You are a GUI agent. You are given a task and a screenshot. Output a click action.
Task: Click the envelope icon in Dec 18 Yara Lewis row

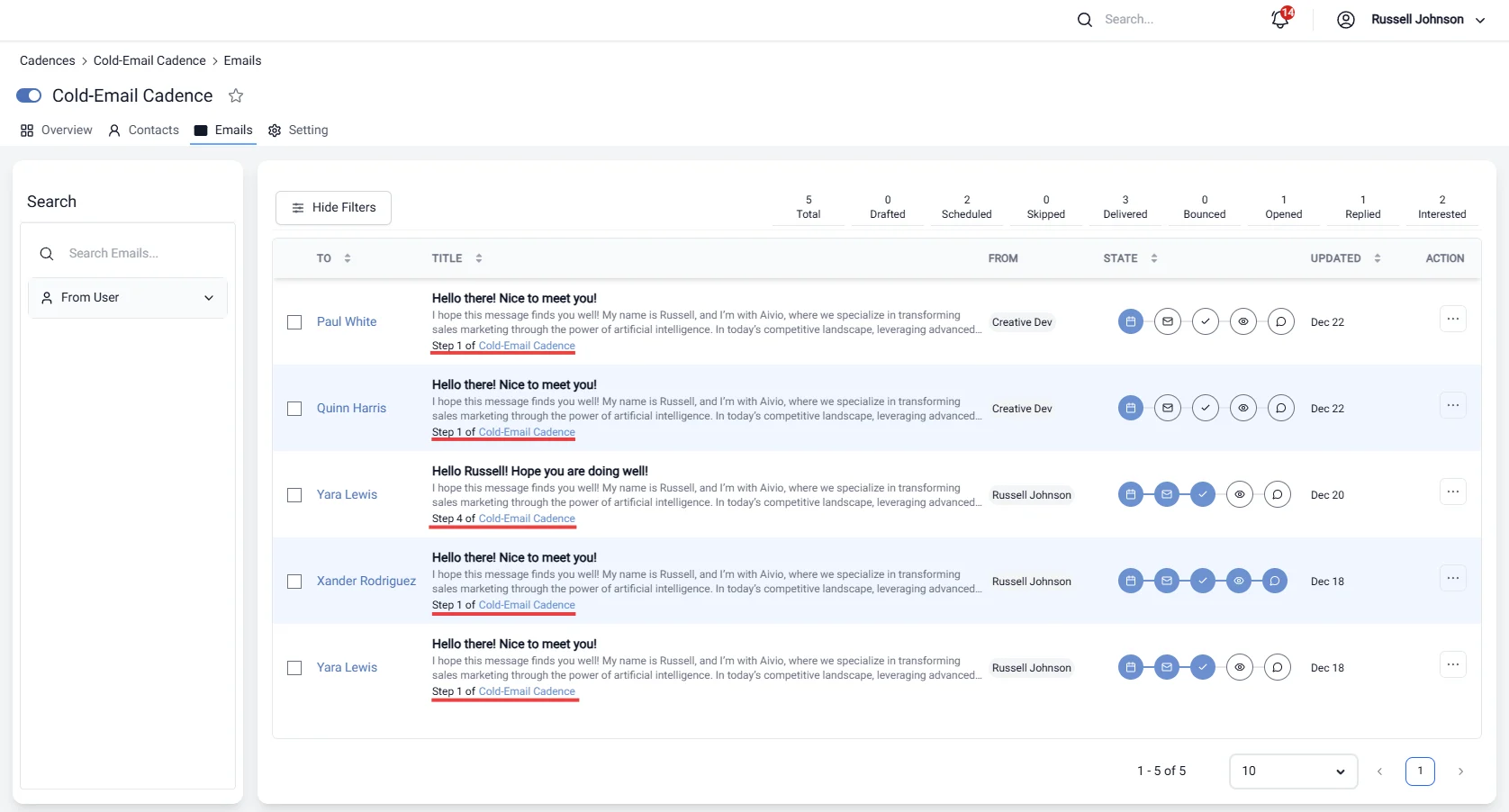pos(1167,667)
